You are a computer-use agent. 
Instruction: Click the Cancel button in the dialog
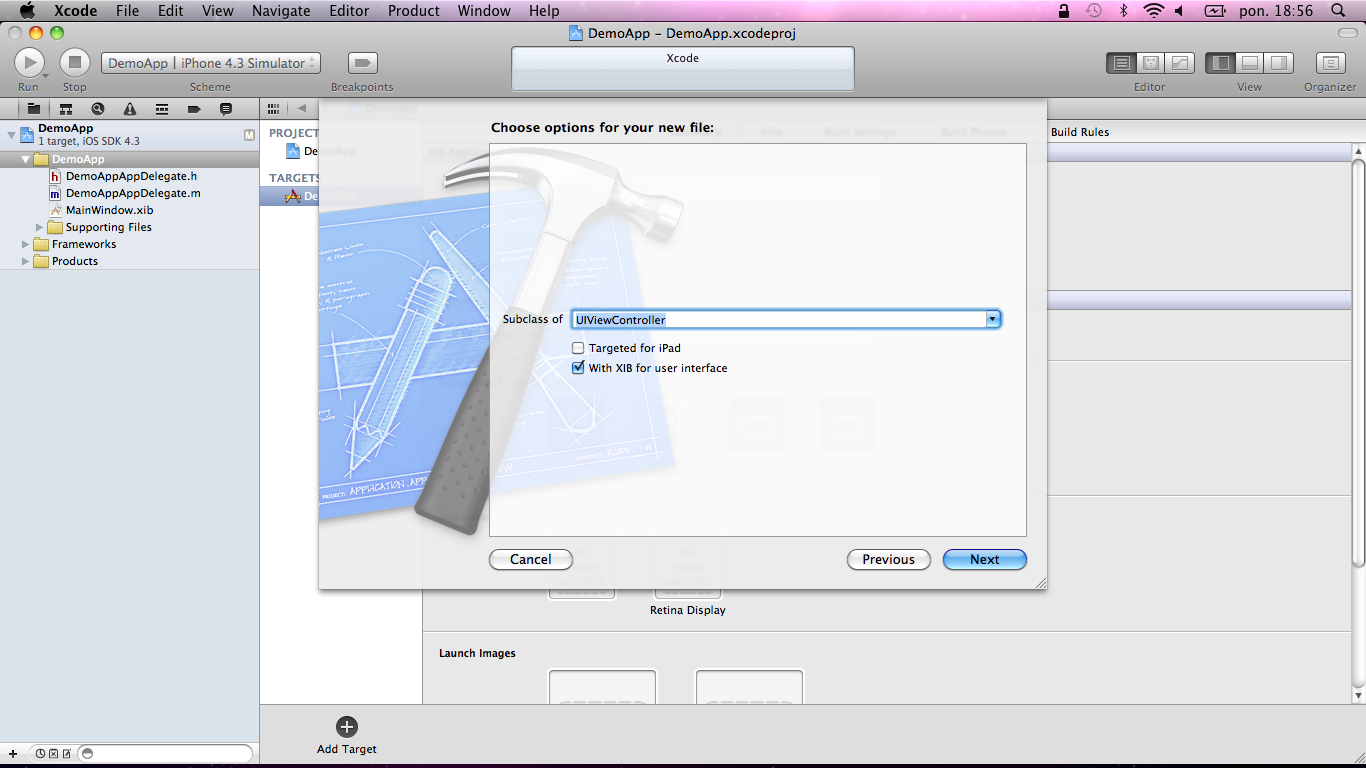[x=530, y=560]
